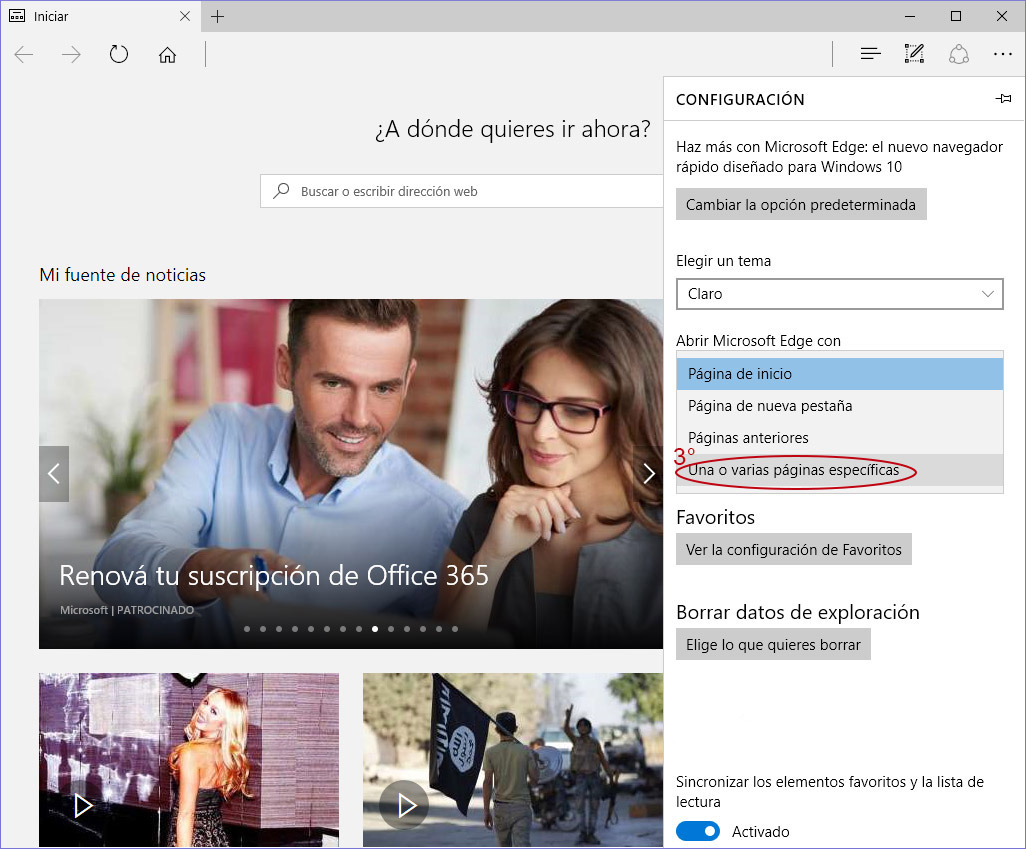Select the currently active carousel dot
This screenshot has width=1026, height=849.
pos(375,629)
